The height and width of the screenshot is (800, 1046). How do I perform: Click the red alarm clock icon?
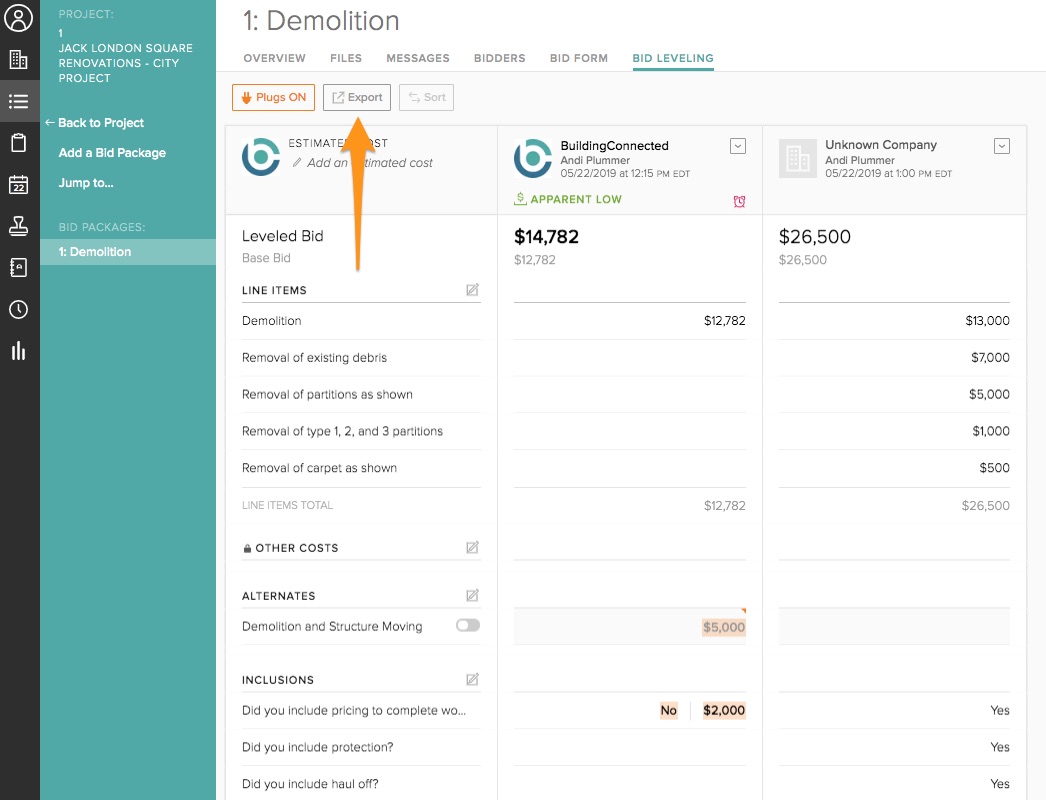pos(739,202)
